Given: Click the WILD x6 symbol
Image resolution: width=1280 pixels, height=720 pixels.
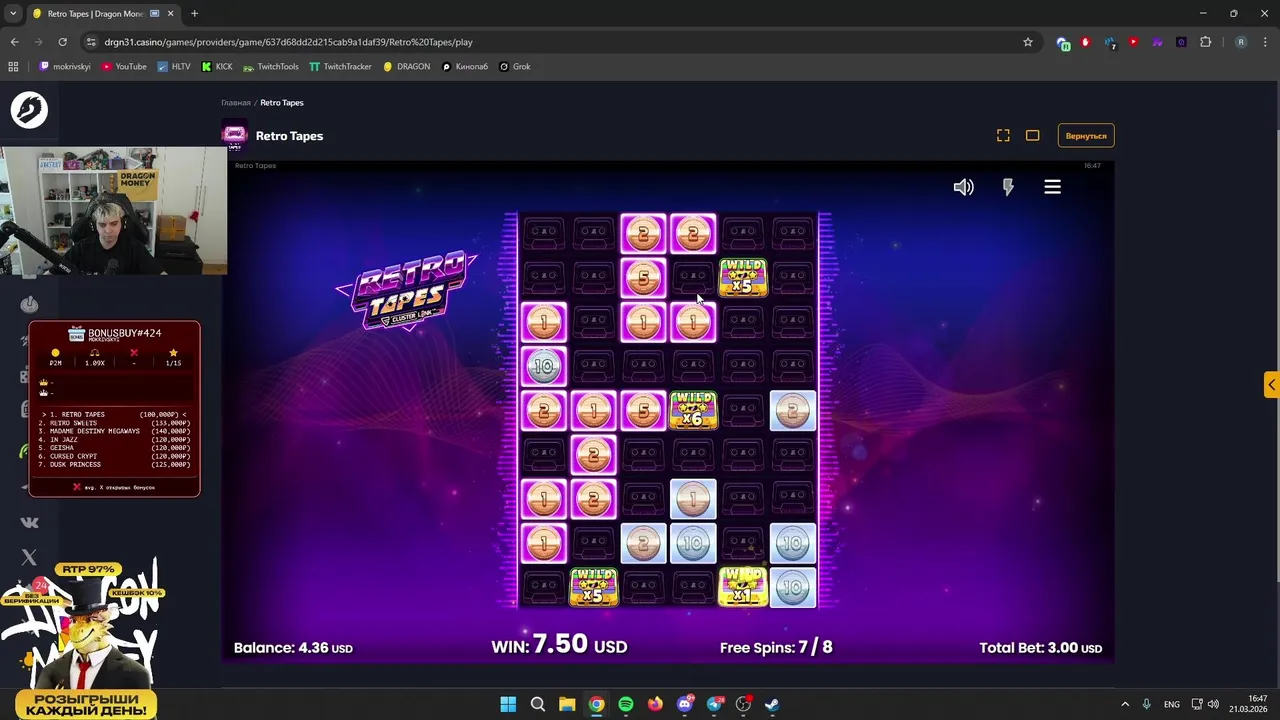Looking at the screenshot, I should [x=693, y=410].
